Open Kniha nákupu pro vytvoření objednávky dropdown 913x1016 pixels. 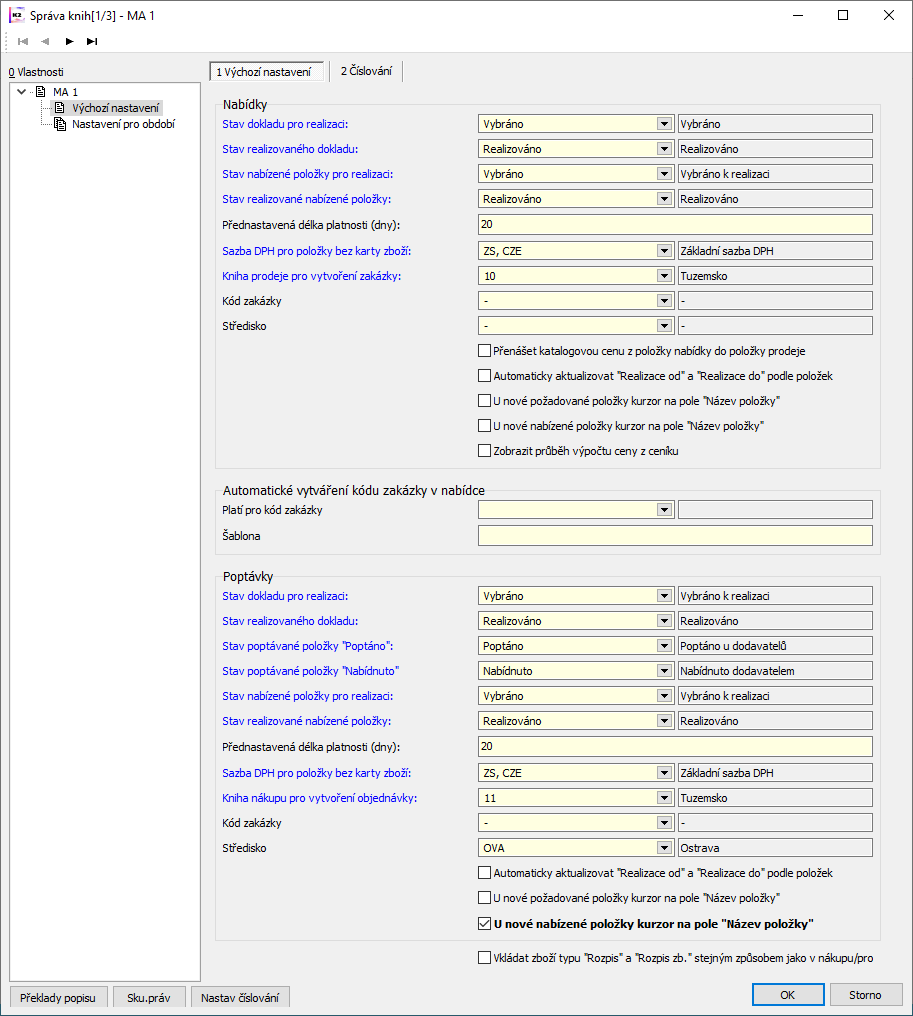(x=664, y=798)
